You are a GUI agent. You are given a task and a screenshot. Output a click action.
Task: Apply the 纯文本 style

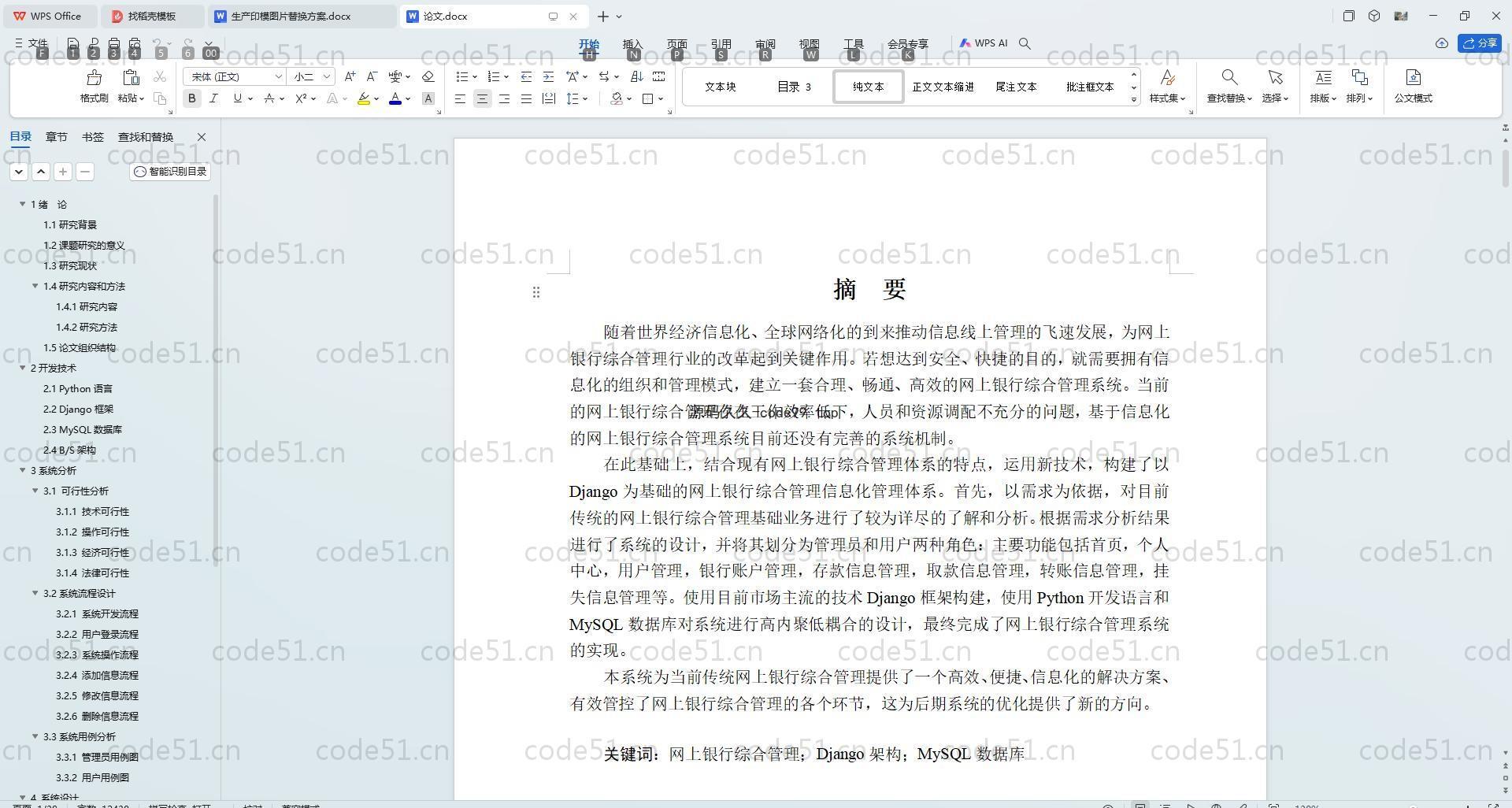pos(868,87)
